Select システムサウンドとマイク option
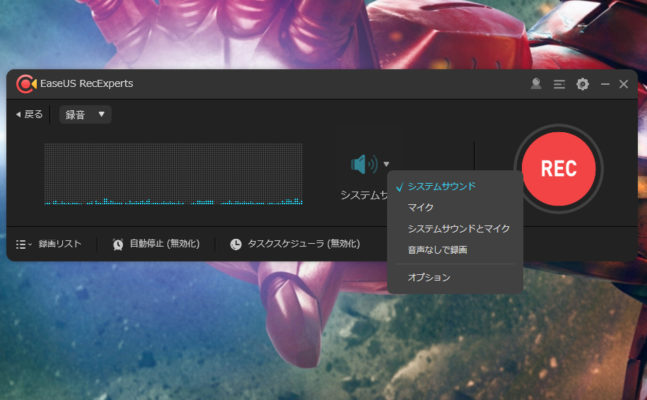The height and width of the screenshot is (400, 647). pyautogui.click(x=458, y=229)
